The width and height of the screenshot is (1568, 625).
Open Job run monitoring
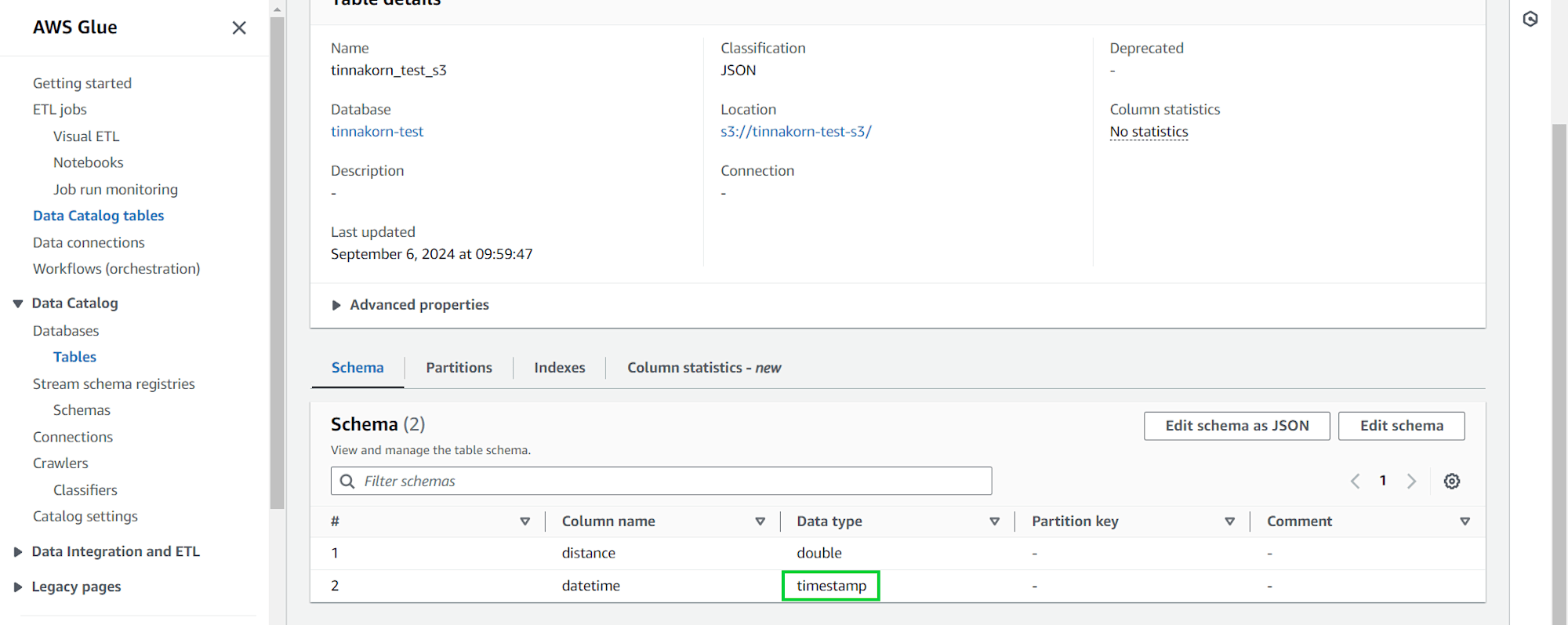coord(115,189)
